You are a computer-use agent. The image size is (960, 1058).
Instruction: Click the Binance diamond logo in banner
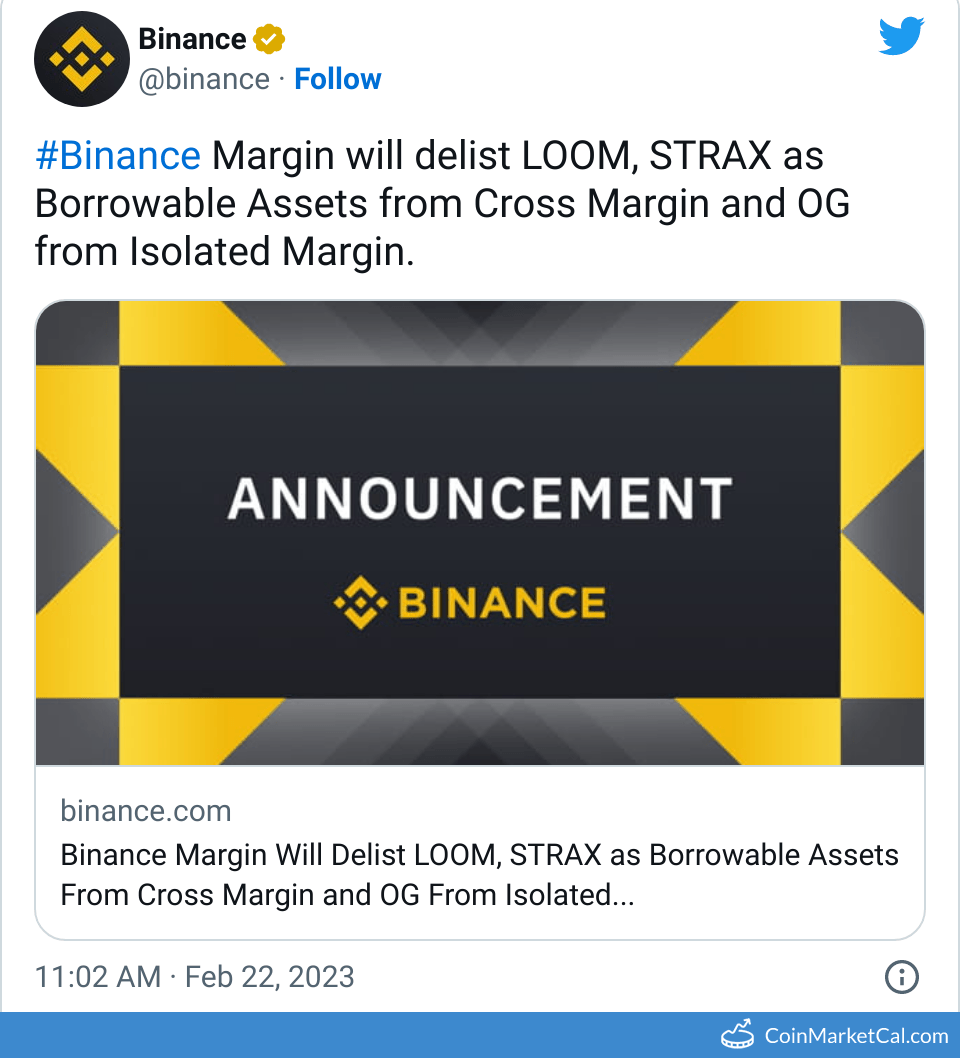pos(360,603)
